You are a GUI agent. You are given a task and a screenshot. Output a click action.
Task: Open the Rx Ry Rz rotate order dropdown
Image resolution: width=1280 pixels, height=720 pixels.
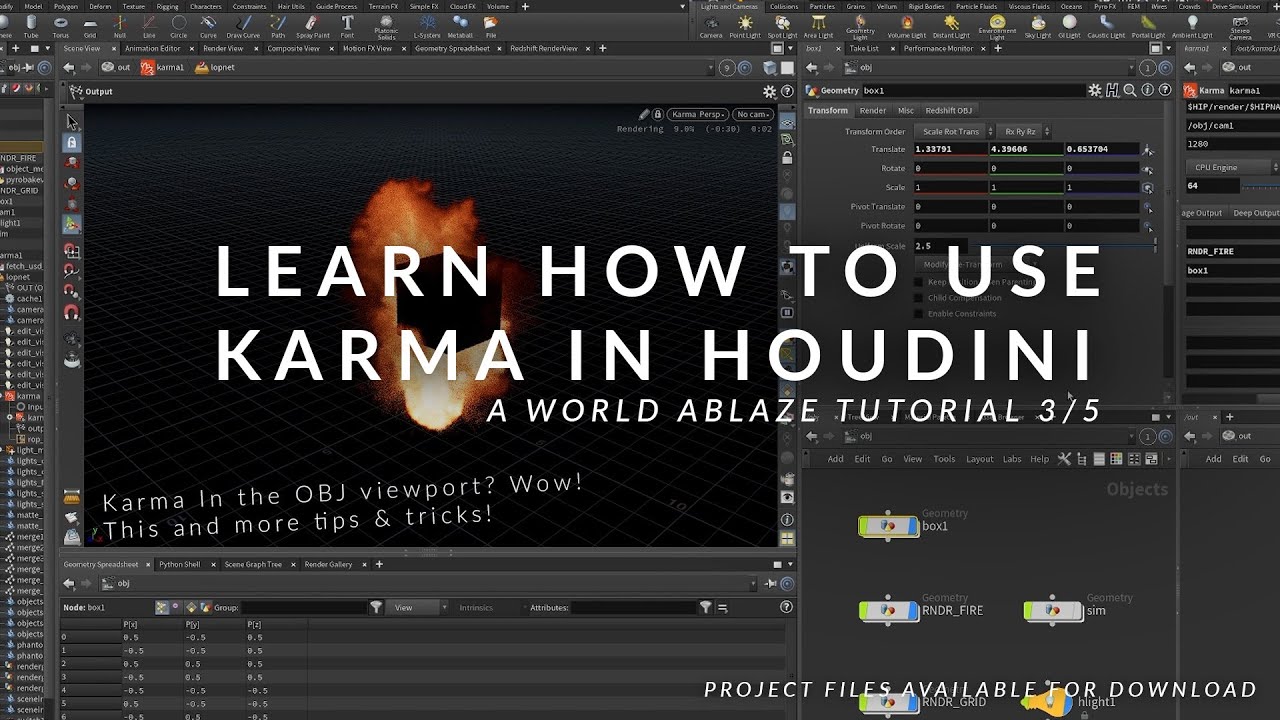pos(1024,131)
